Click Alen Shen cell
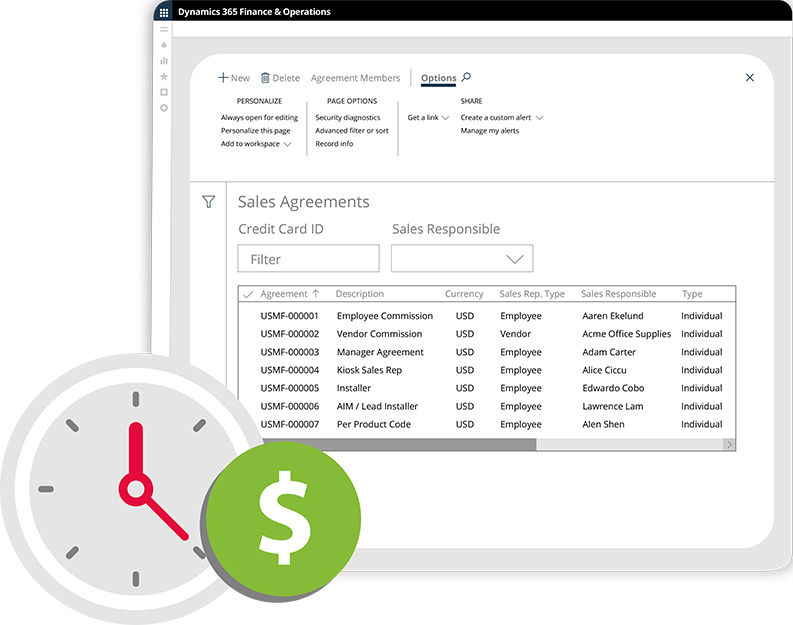 603,424
